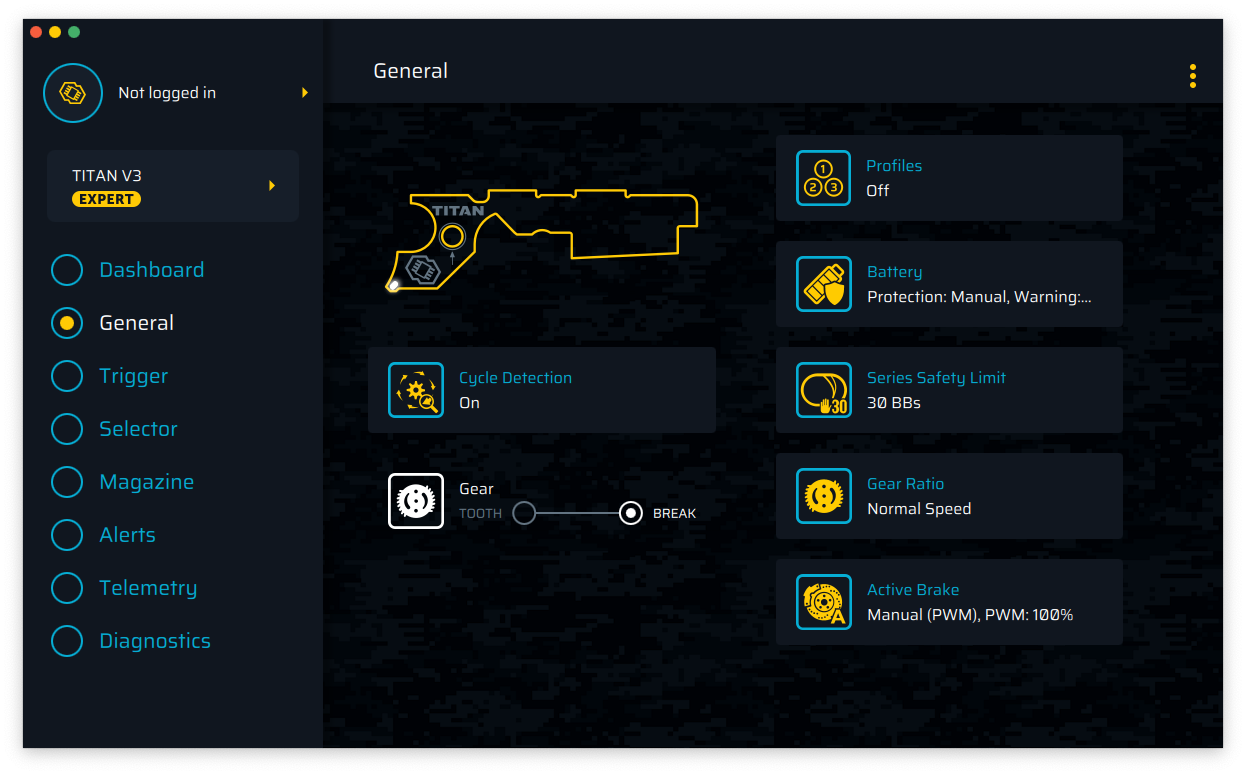
Task: Go to the Trigger section
Action: pos(133,376)
